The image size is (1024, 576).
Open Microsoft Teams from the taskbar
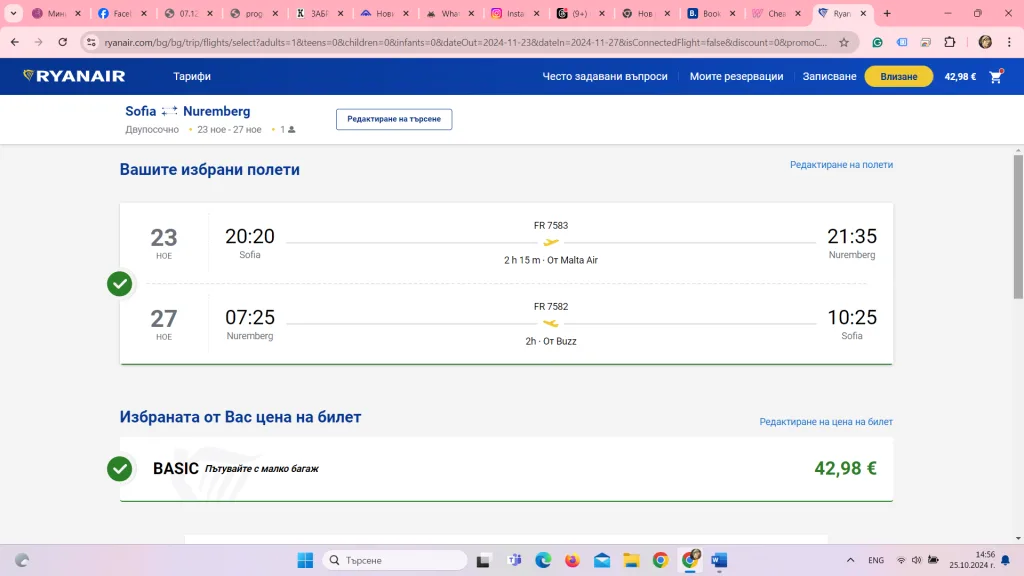(x=514, y=560)
